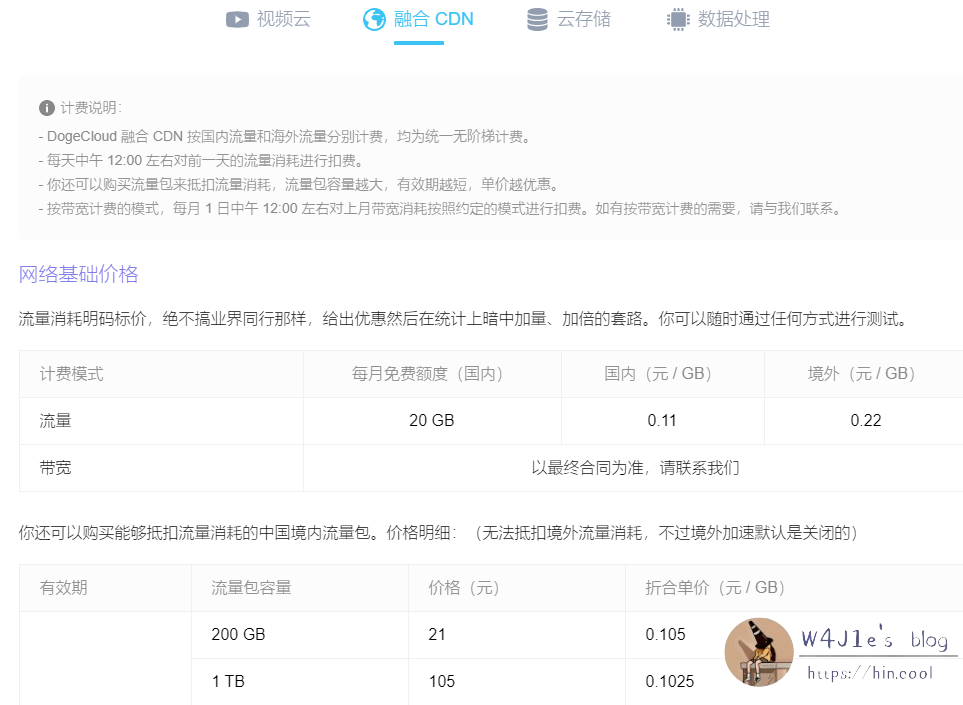Viewport: 963px width, 705px height.
Task: Click the chip icon for 数据处理
Action: point(678,20)
